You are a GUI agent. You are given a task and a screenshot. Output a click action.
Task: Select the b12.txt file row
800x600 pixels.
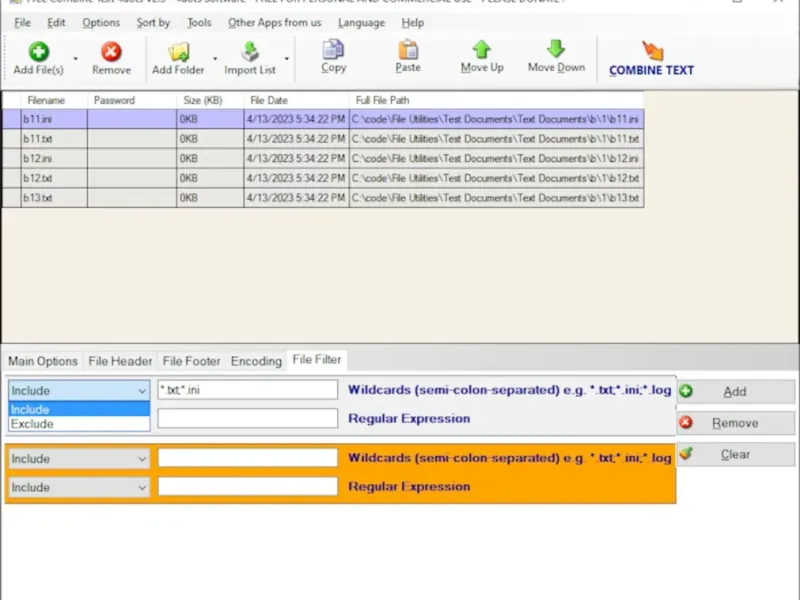[x=323, y=178]
